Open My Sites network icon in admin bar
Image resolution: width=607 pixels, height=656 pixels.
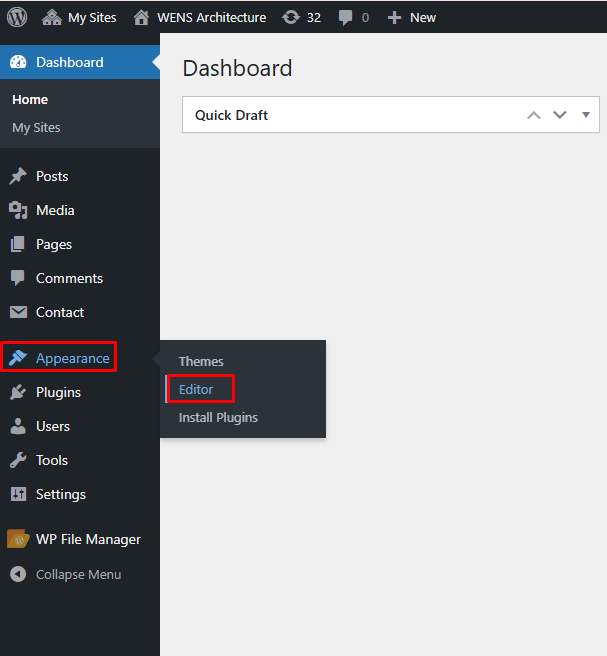[52, 18]
